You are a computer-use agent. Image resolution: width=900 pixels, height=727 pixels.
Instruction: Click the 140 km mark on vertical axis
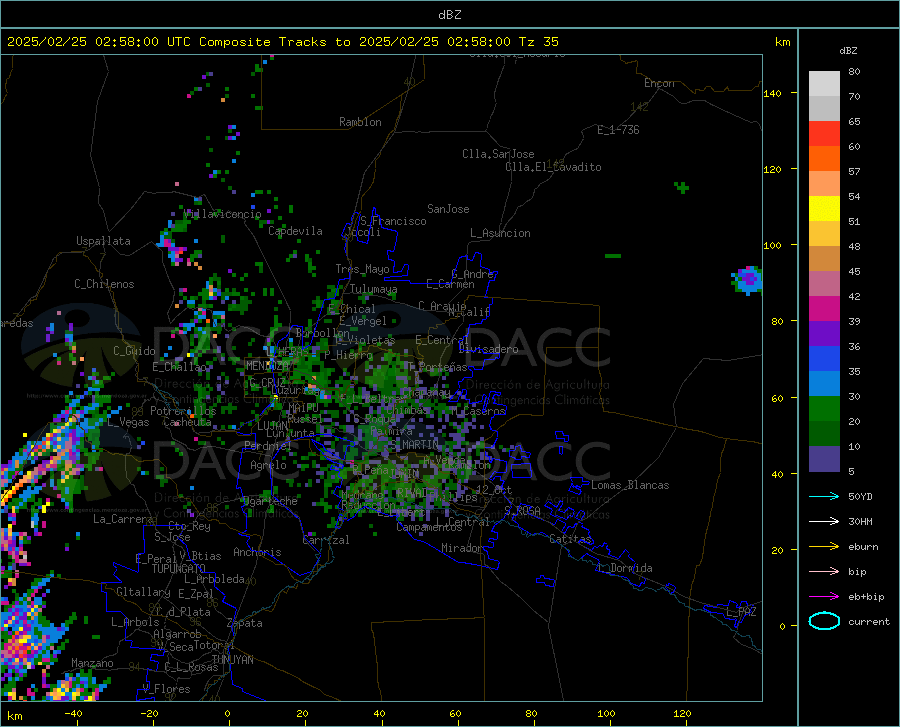[772, 93]
